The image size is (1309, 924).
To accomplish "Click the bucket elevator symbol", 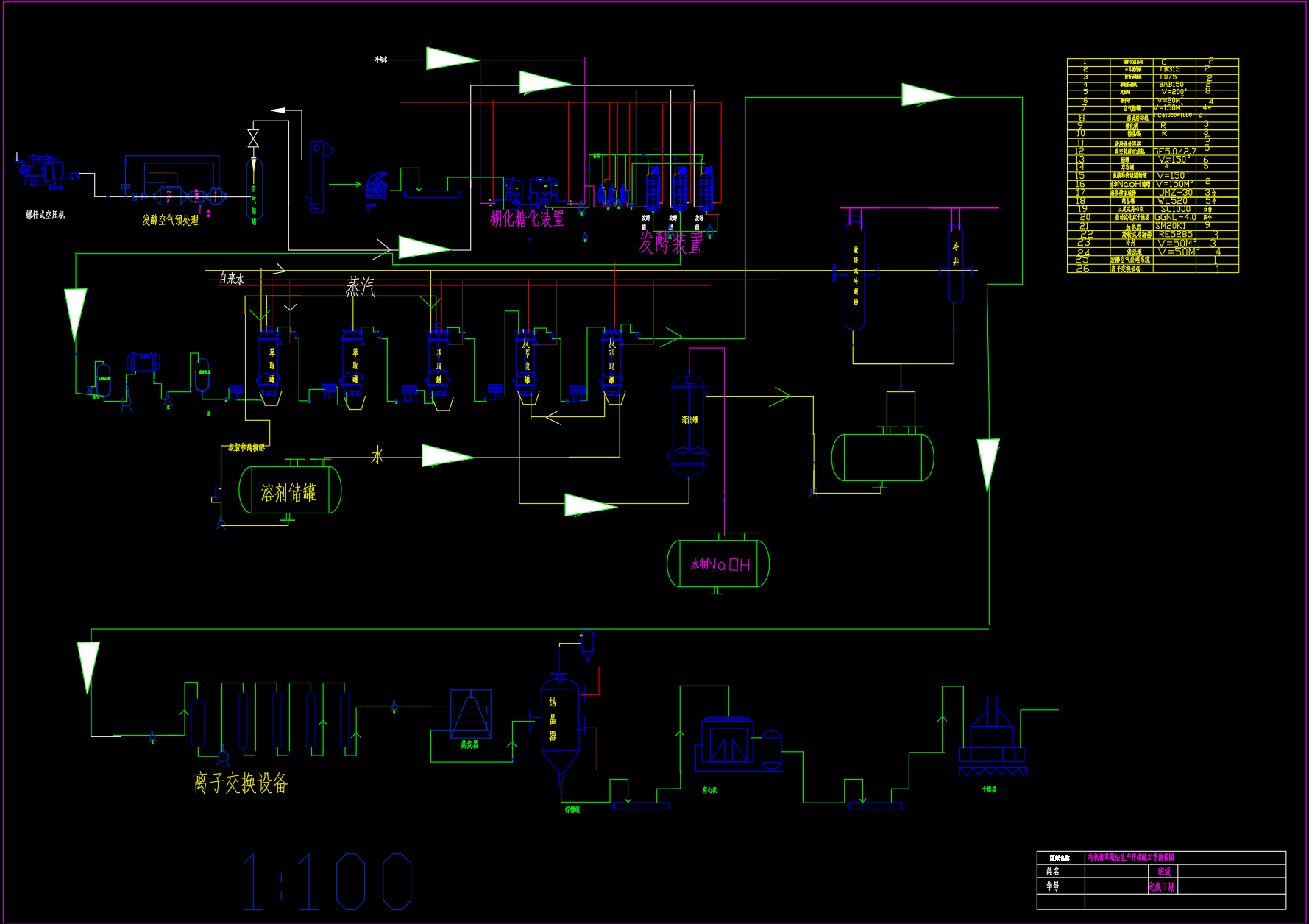I will coord(318,177).
